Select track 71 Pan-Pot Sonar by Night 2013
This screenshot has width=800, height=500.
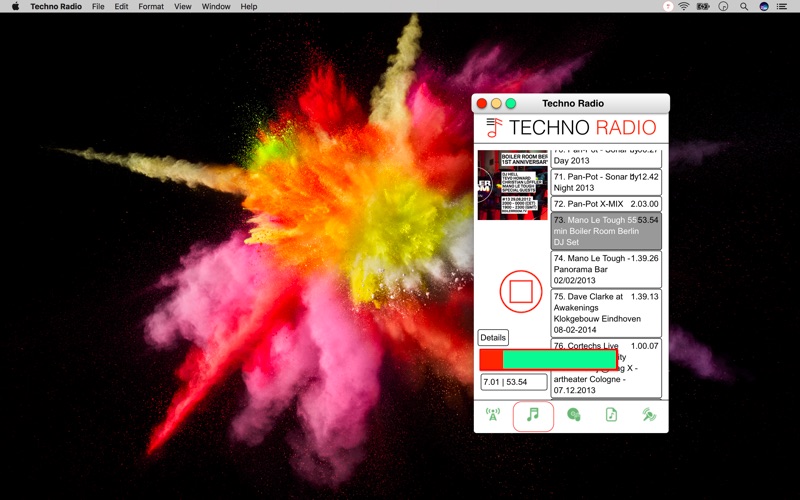click(x=606, y=182)
